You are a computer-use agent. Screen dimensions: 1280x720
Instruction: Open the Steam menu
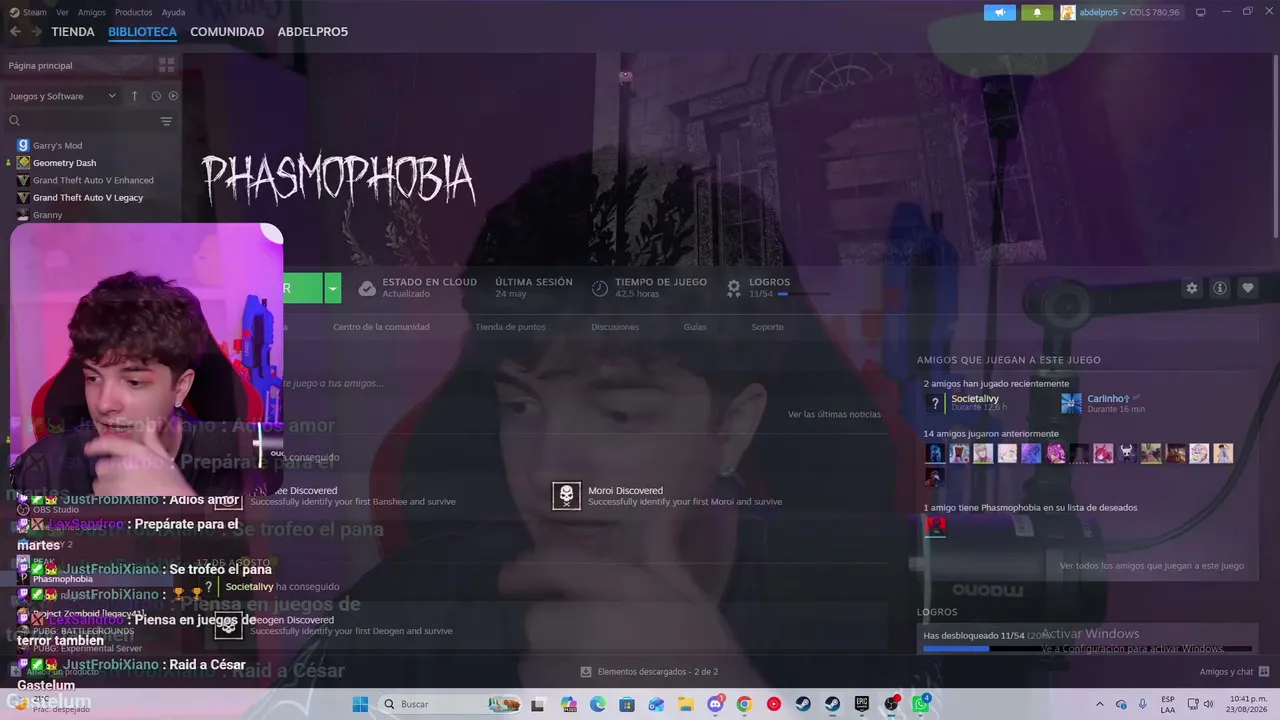click(x=34, y=12)
